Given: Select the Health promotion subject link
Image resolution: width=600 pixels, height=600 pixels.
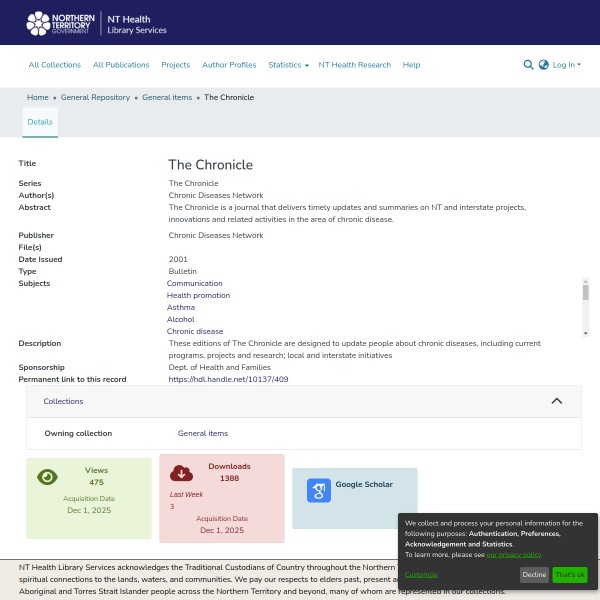Looking at the screenshot, I should pos(198,295).
